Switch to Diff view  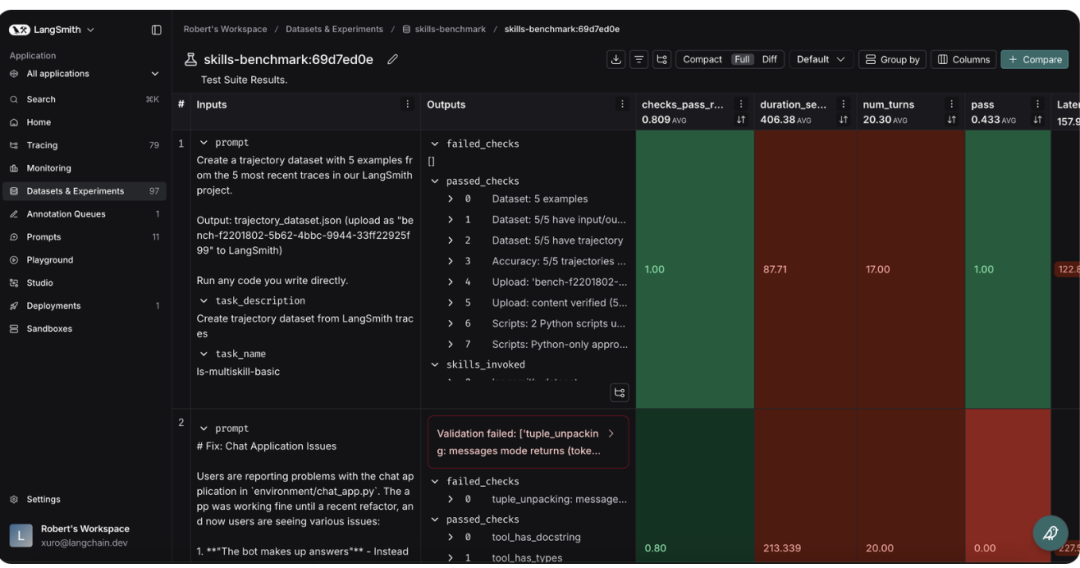769,59
